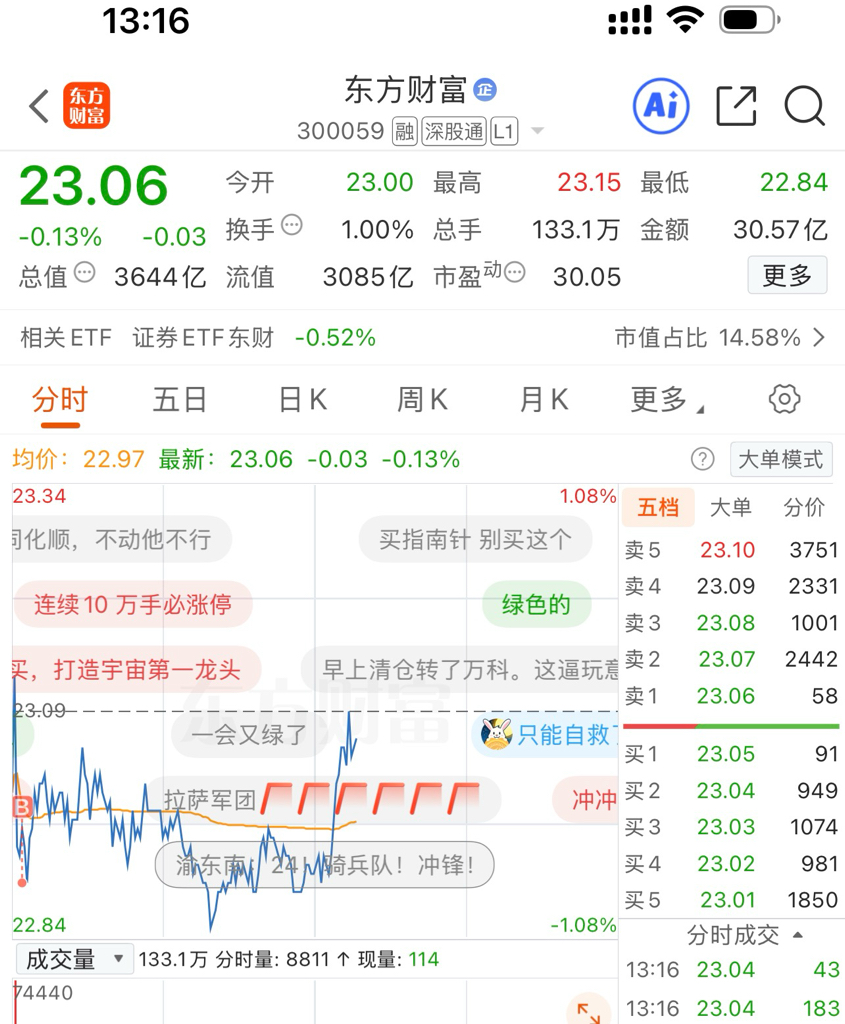Tap the 买5 price 23.01
This screenshot has height=1024, width=845.
coord(727,901)
